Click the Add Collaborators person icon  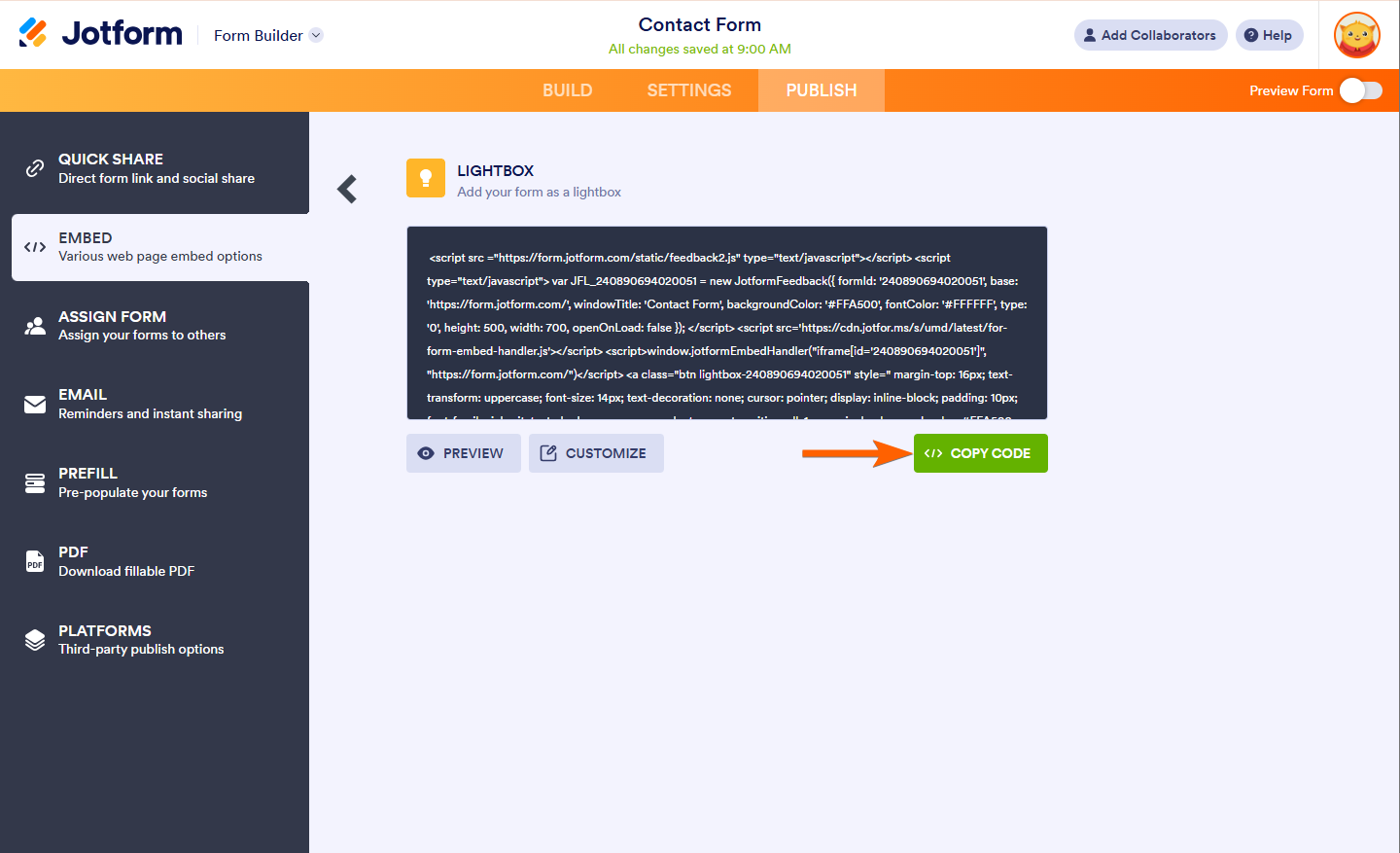click(1090, 35)
